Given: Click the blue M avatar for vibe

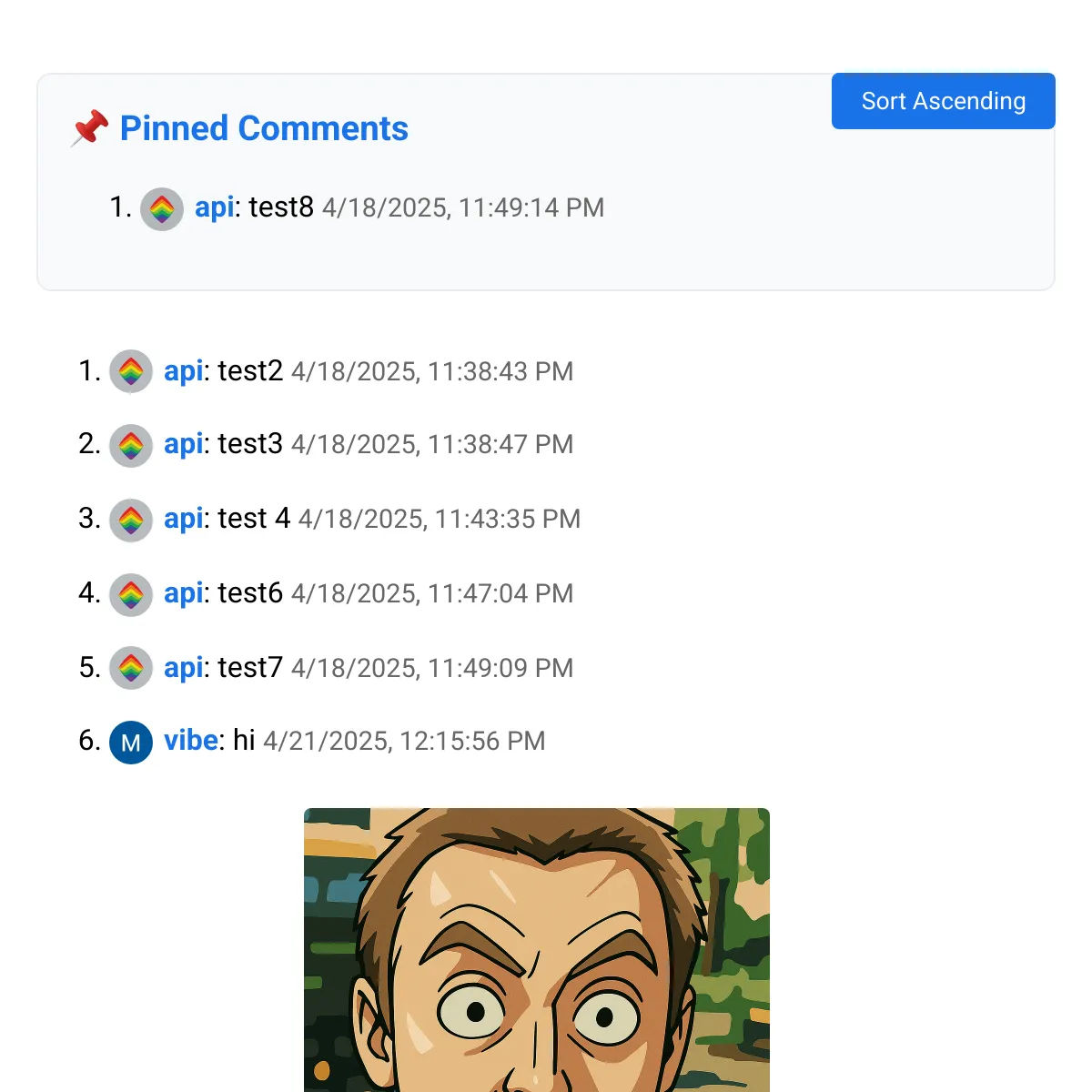Looking at the screenshot, I should pos(131,743).
